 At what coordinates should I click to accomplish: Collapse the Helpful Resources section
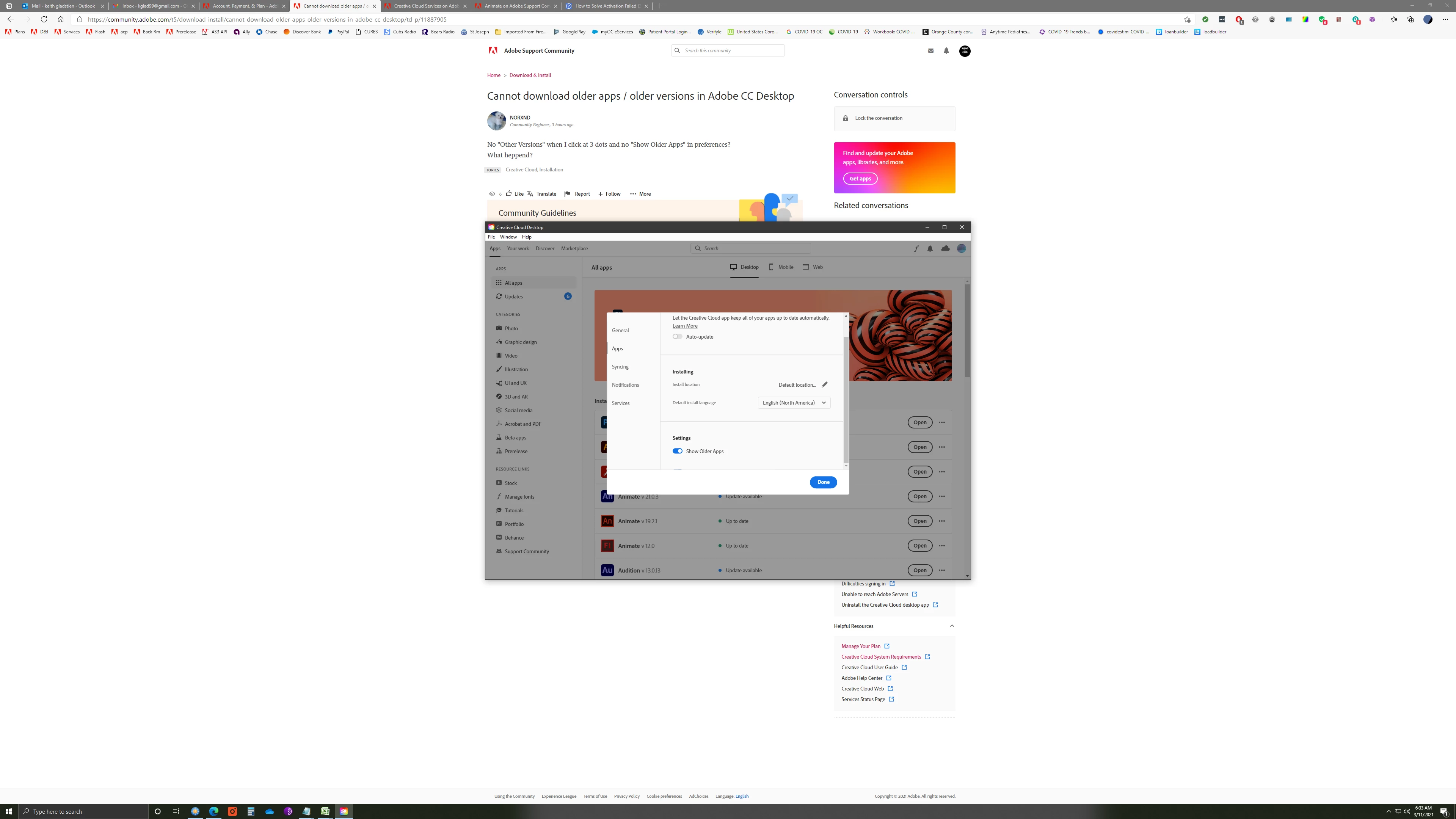952,626
